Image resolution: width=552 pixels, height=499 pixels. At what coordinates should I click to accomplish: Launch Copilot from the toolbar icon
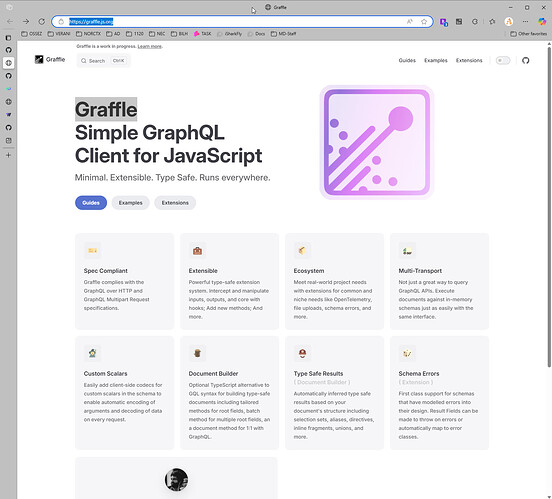point(542,21)
